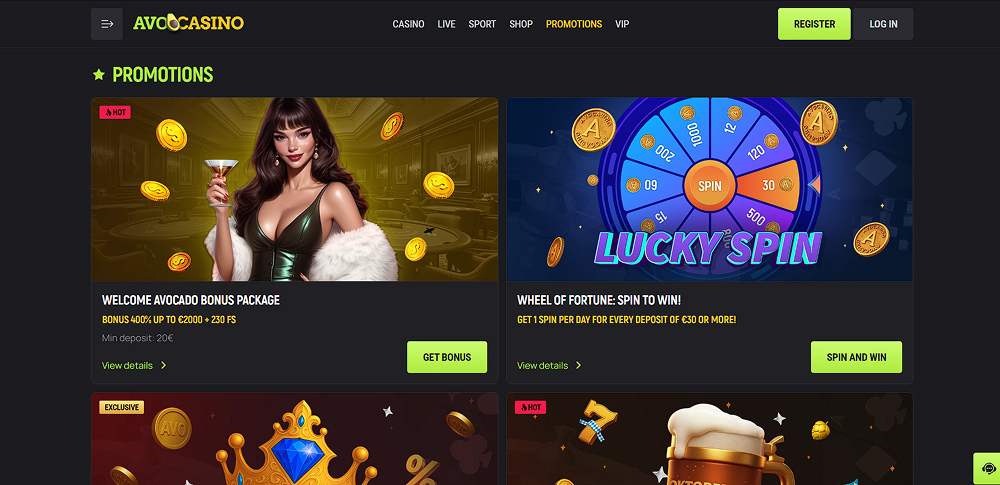Open the Casino menu item
This screenshot has height=485, width=1000.
pyautogui.click(x=408, y=24)
